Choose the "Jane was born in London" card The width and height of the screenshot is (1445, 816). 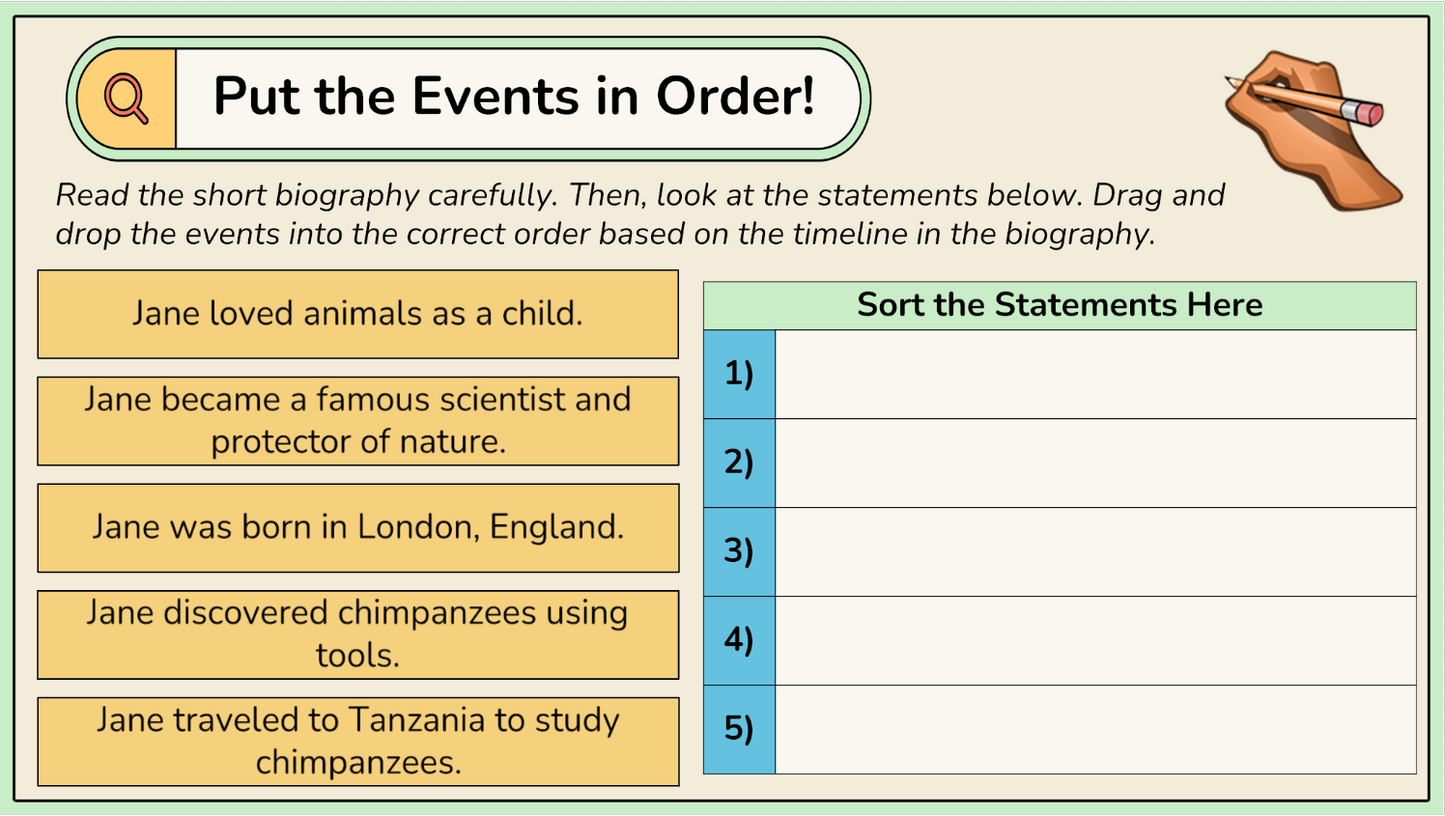pos(358,528)
